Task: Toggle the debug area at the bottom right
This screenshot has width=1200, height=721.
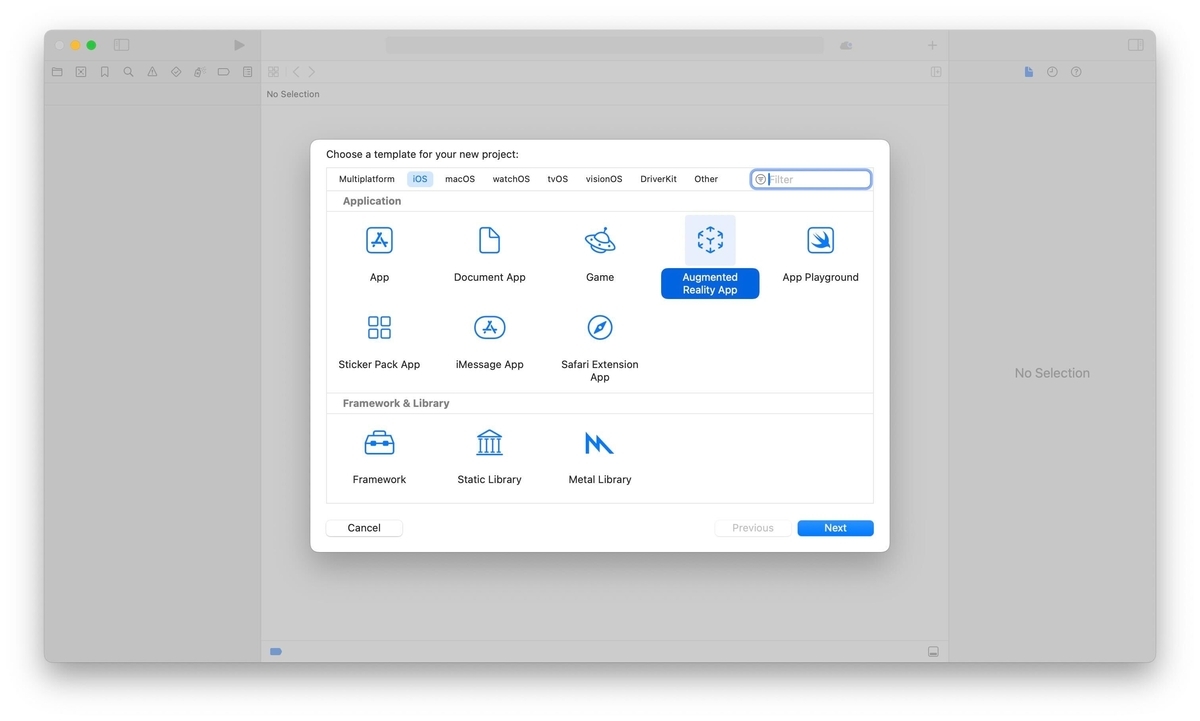Action: pyautogui.click(x=933, y=652)
